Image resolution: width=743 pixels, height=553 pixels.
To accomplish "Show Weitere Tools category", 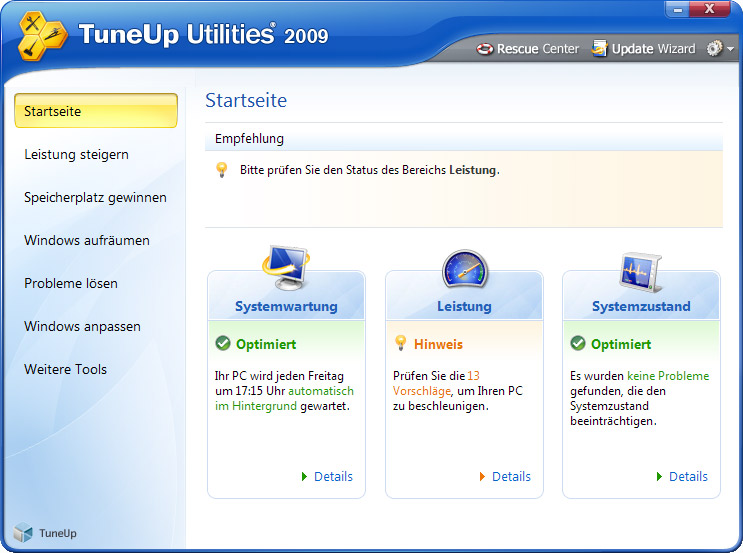I will point(65,369).
